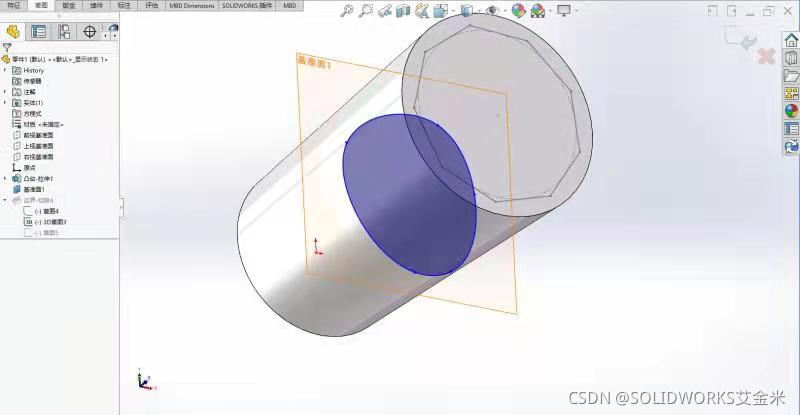Select 右视基准面 right plane
The image size is (800, 415).
click(x=33, y=157)
